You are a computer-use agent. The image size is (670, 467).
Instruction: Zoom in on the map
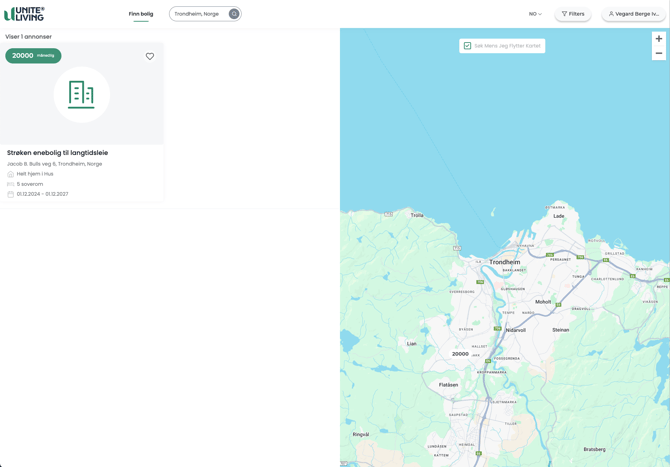point(658,39)
